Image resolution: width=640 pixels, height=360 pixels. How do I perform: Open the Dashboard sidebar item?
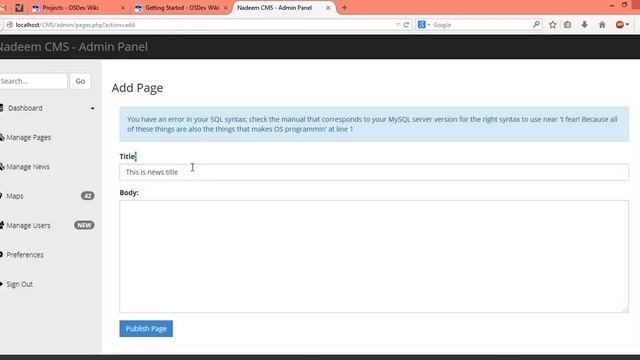click(25, 108)
